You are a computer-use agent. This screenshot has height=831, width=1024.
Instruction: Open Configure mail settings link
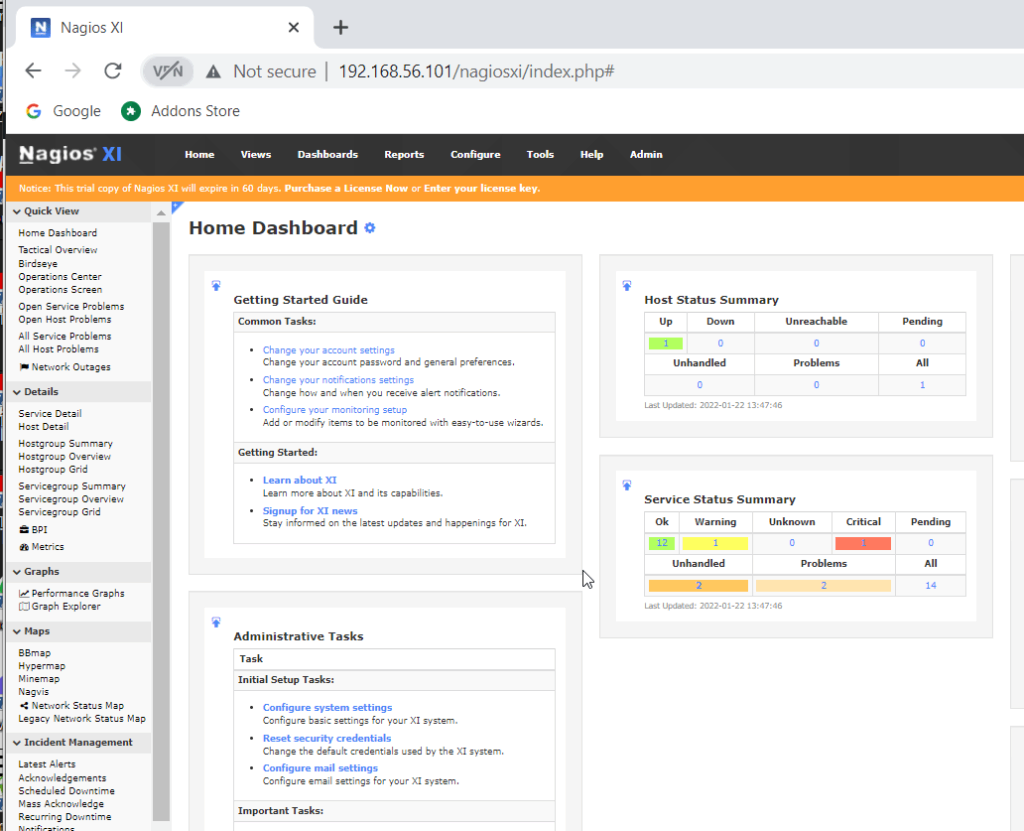coord(320,768)
